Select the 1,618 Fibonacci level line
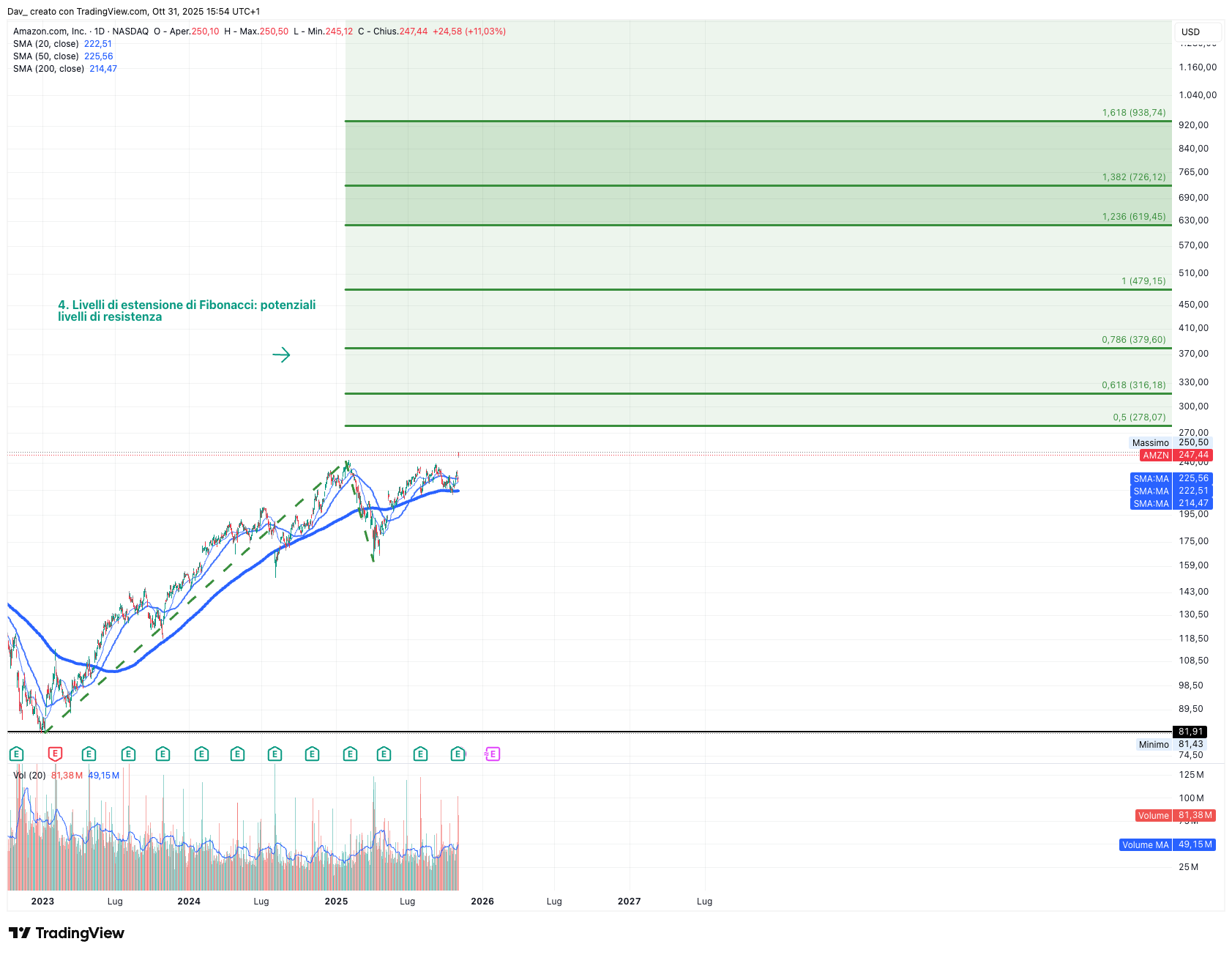1232x955 pixels. click(758, 121)
